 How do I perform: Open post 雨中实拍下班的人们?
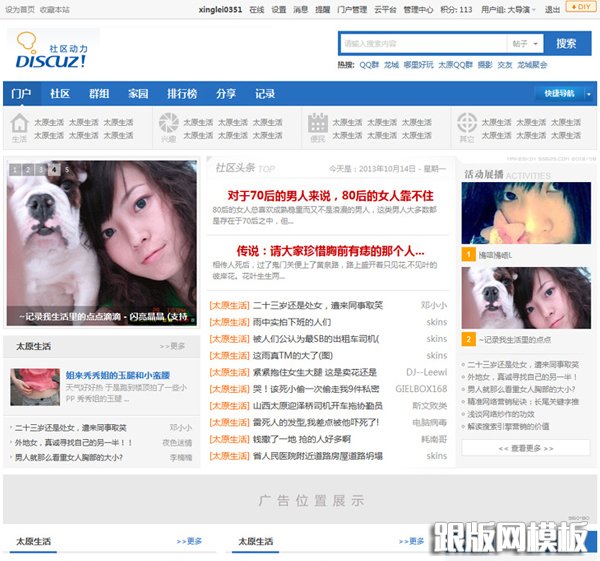292,322
